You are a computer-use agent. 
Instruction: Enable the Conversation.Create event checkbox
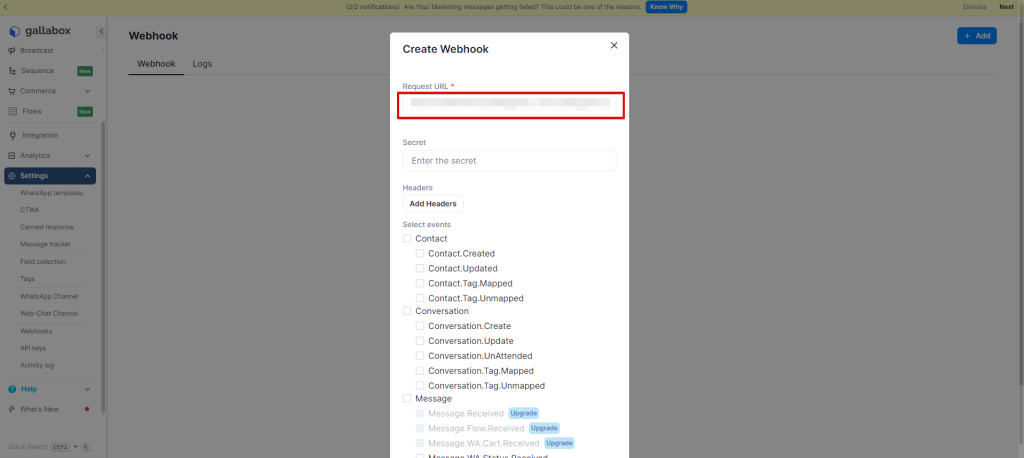point(420,326)
